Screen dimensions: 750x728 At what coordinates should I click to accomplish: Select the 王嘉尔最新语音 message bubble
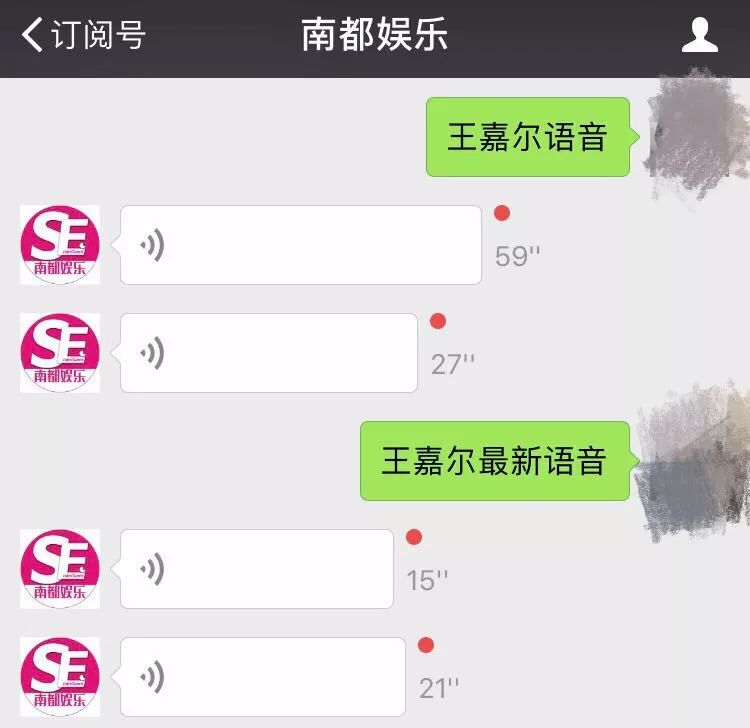tap(495, 461)
